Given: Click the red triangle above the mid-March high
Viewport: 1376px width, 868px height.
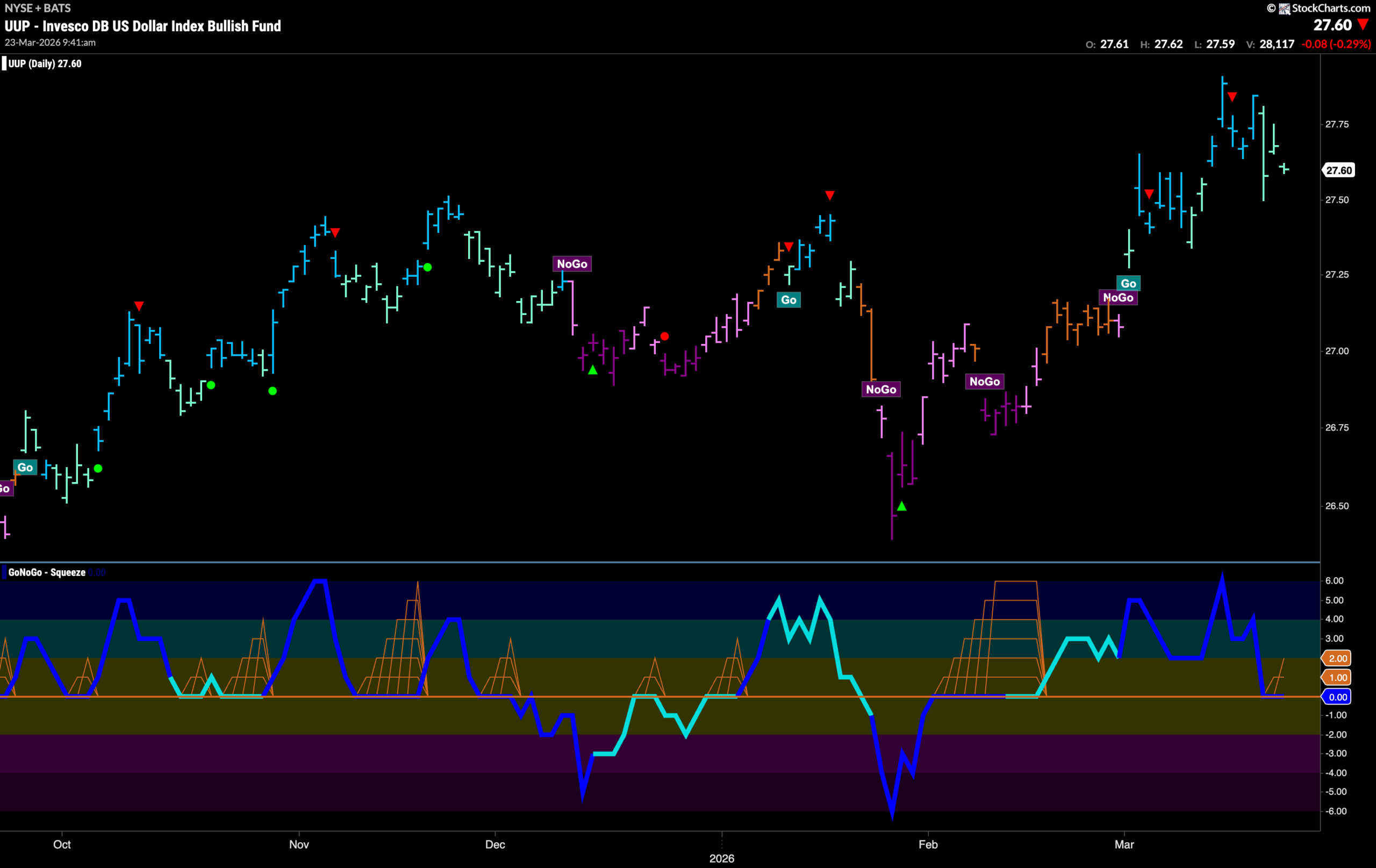Looking at the screenshot, I should point(1232,97).
